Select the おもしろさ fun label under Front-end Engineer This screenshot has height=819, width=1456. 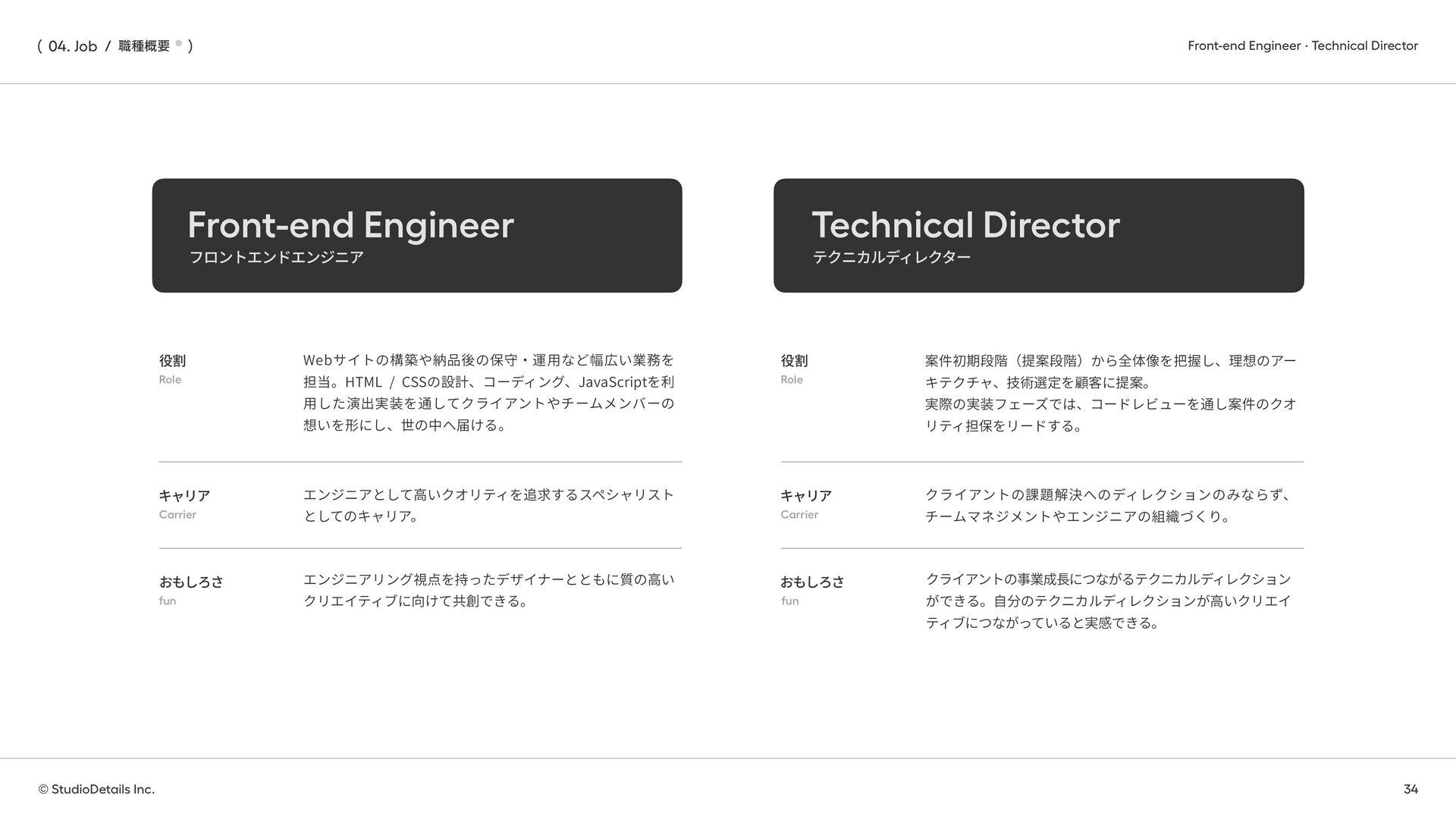coord(191,591)
